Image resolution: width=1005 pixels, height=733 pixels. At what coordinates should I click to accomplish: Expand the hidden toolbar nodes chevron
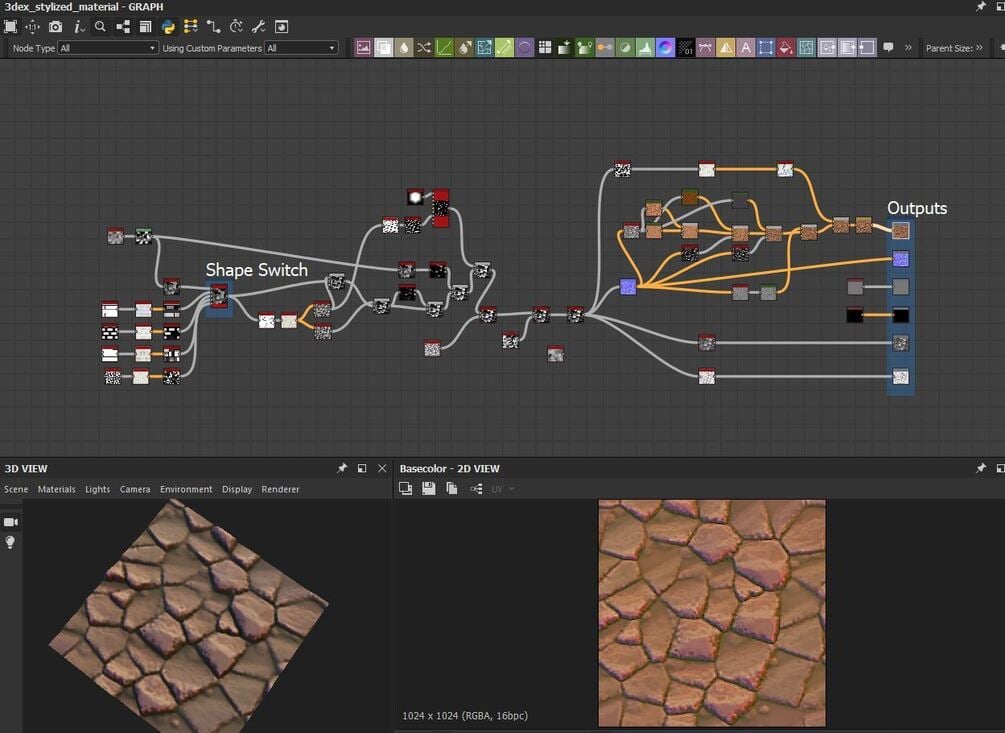[908, 47]
